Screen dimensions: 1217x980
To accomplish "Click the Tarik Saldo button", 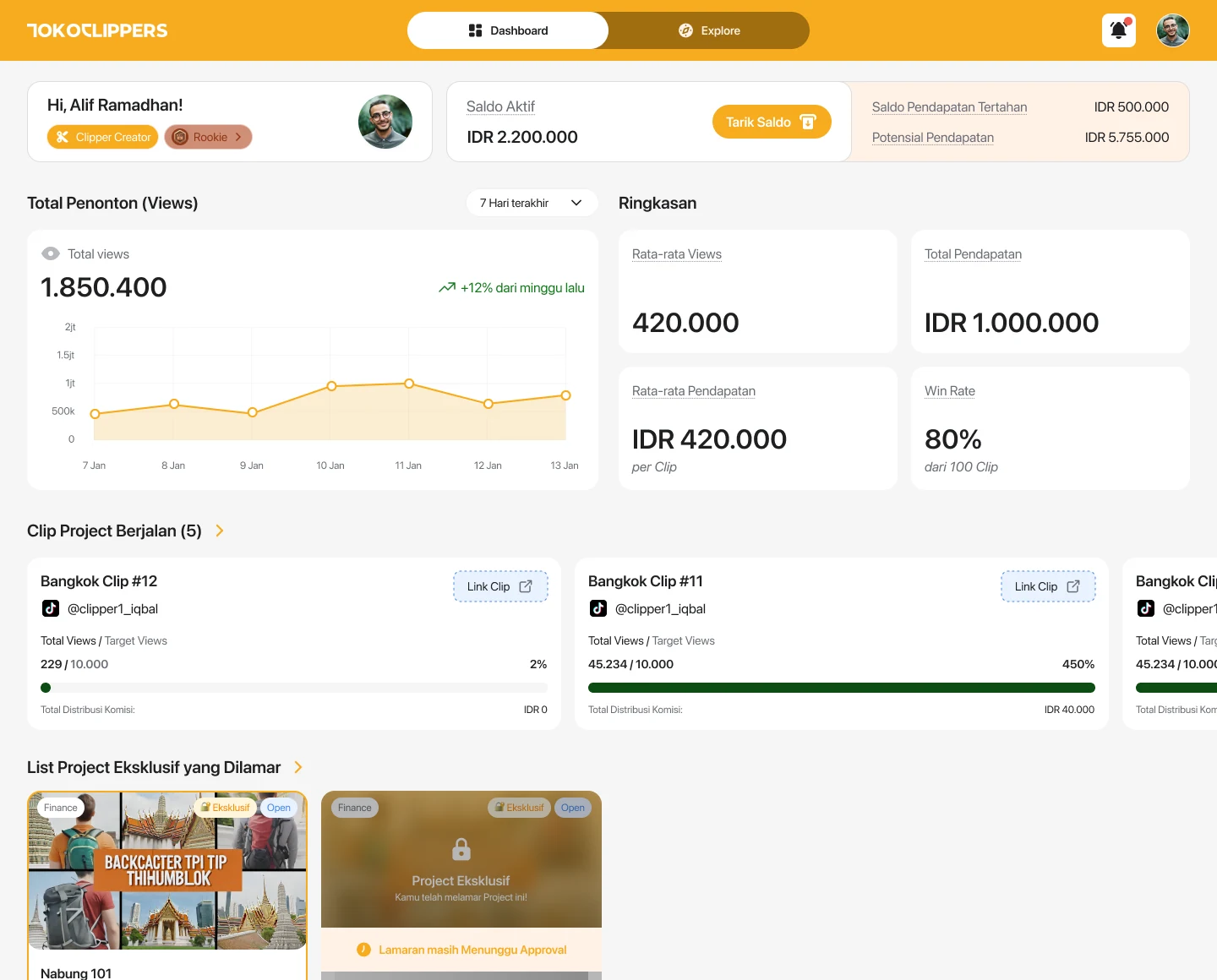I will (x=772, y=122).
